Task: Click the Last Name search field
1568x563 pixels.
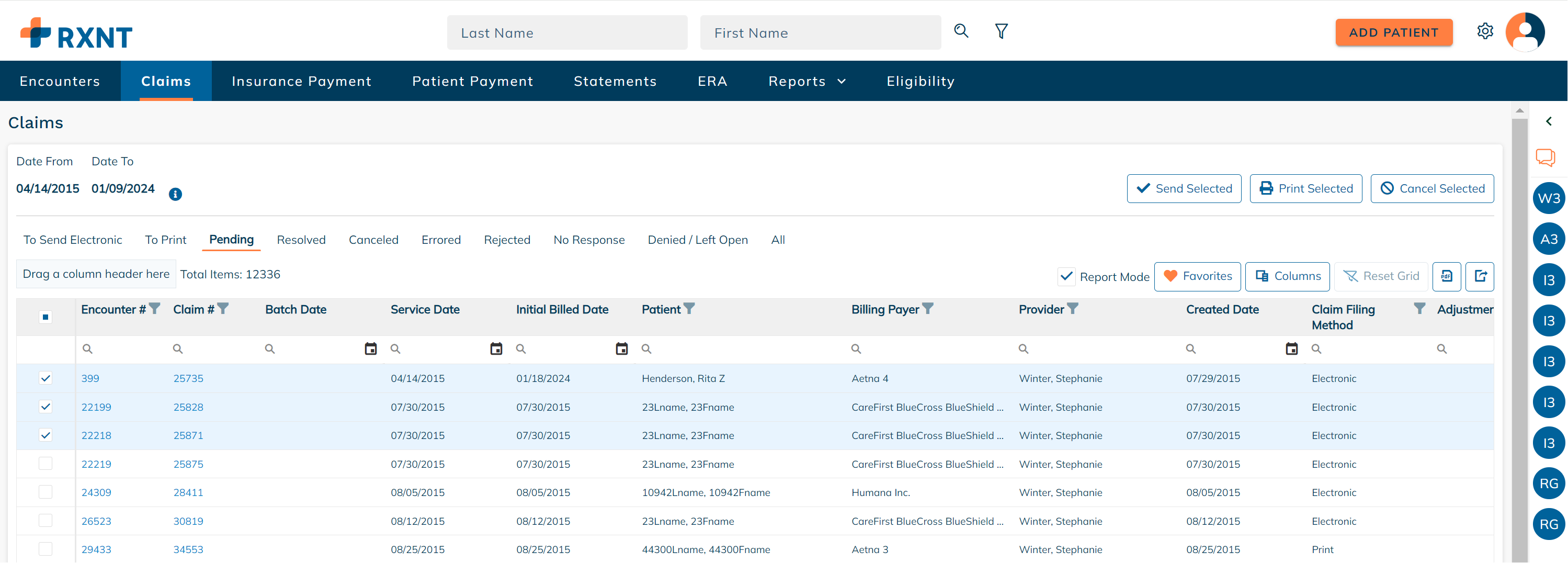Action: pyautogui.click(x=567, y=33)
